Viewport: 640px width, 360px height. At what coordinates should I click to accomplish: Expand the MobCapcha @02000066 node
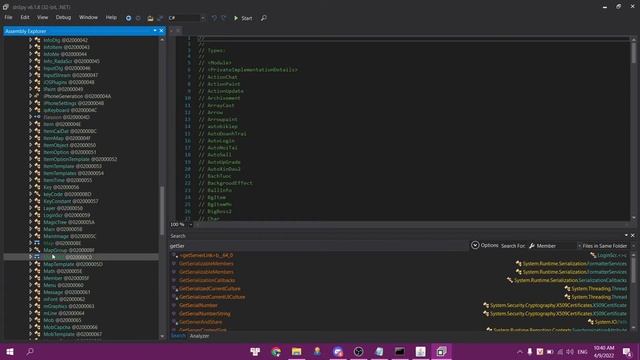coord(30,327)
